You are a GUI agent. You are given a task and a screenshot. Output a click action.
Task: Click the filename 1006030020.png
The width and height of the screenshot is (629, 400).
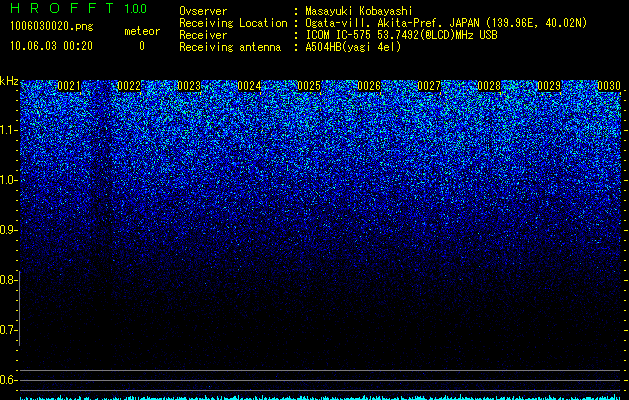tap(52, 27)
